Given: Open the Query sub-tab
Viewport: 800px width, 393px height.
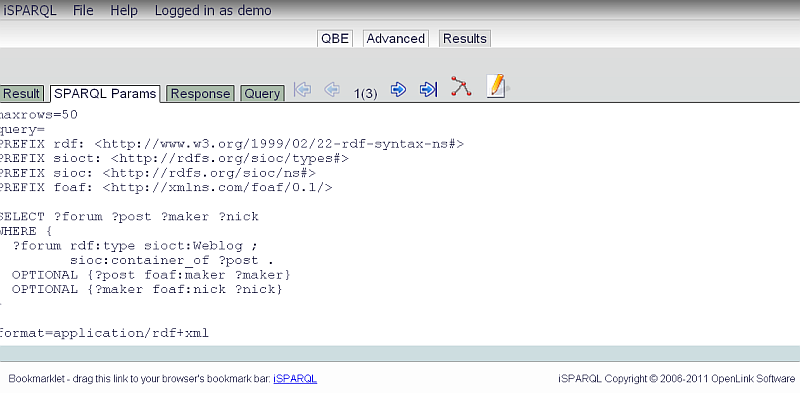Looking at the screenshot, I should pos(262,93).
